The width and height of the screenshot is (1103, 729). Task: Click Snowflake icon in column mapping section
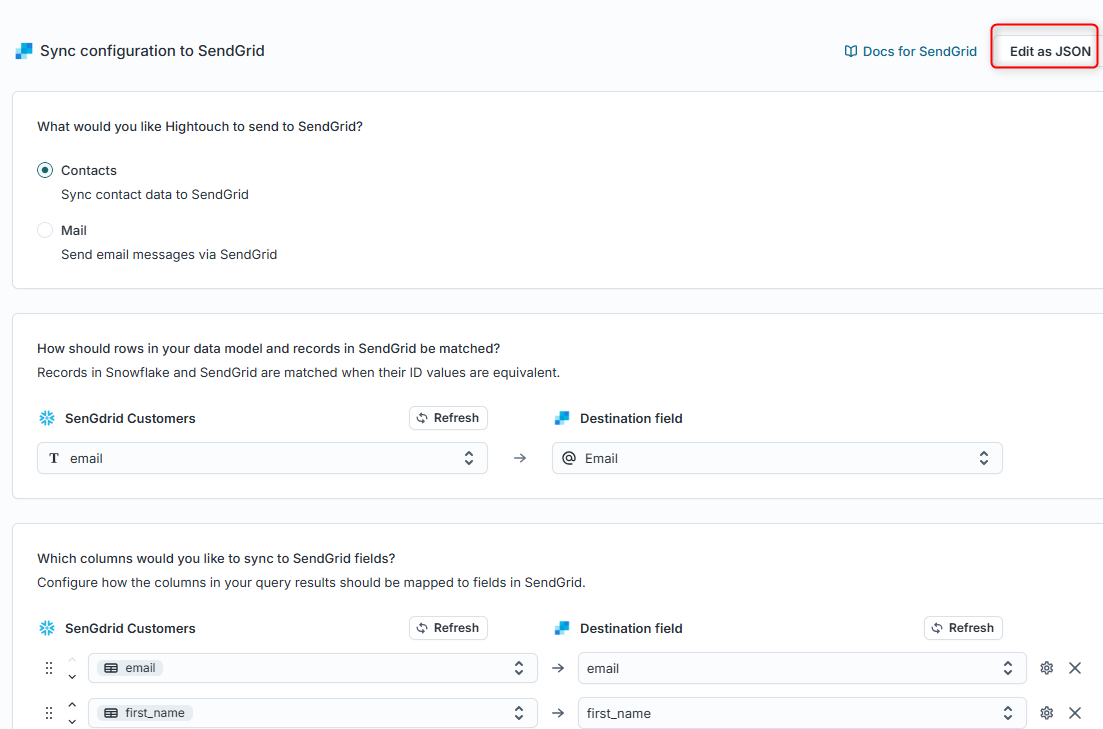pos(47,628)
